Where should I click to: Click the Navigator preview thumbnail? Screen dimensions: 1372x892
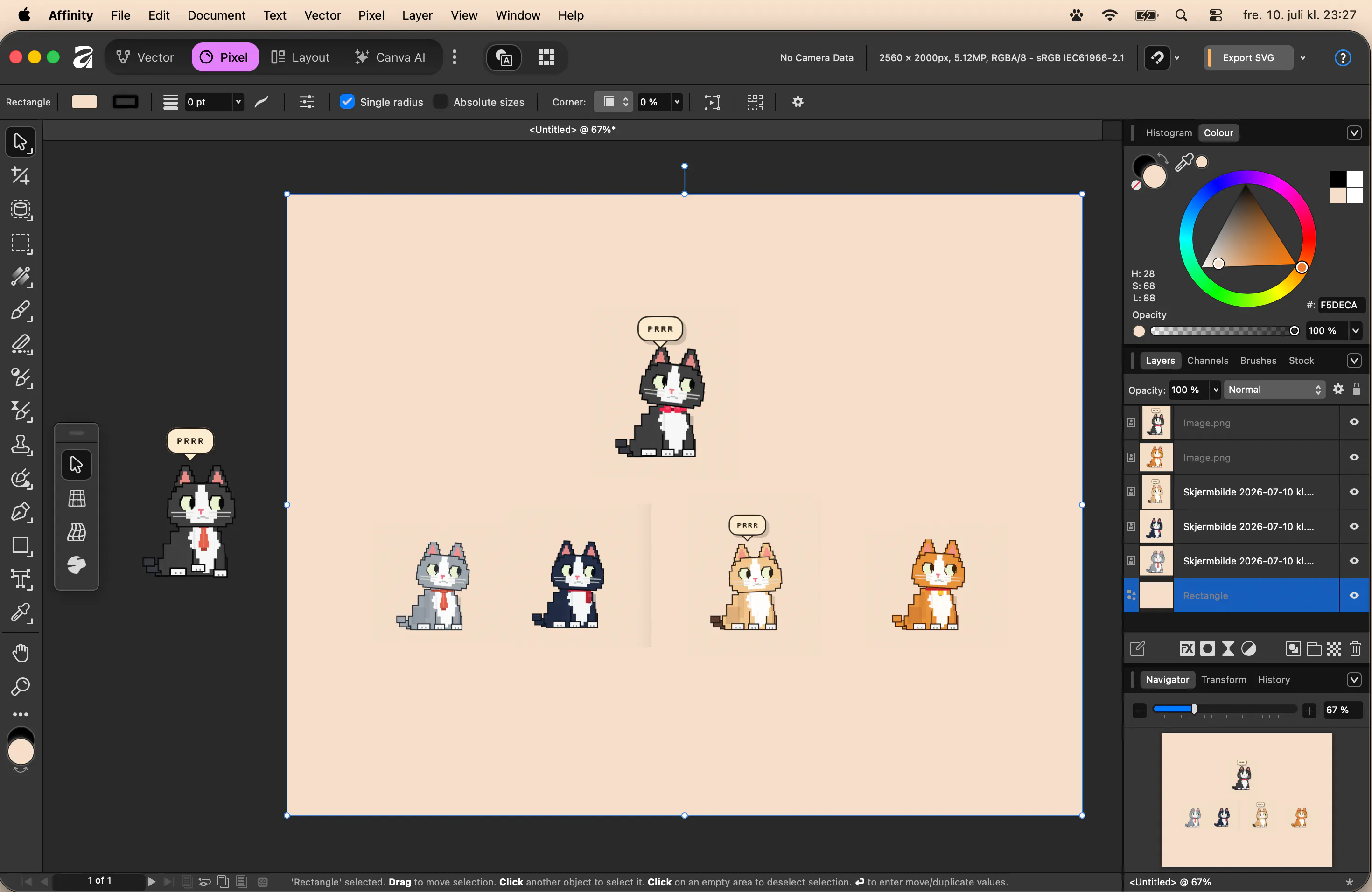(x=1246, y=800)
